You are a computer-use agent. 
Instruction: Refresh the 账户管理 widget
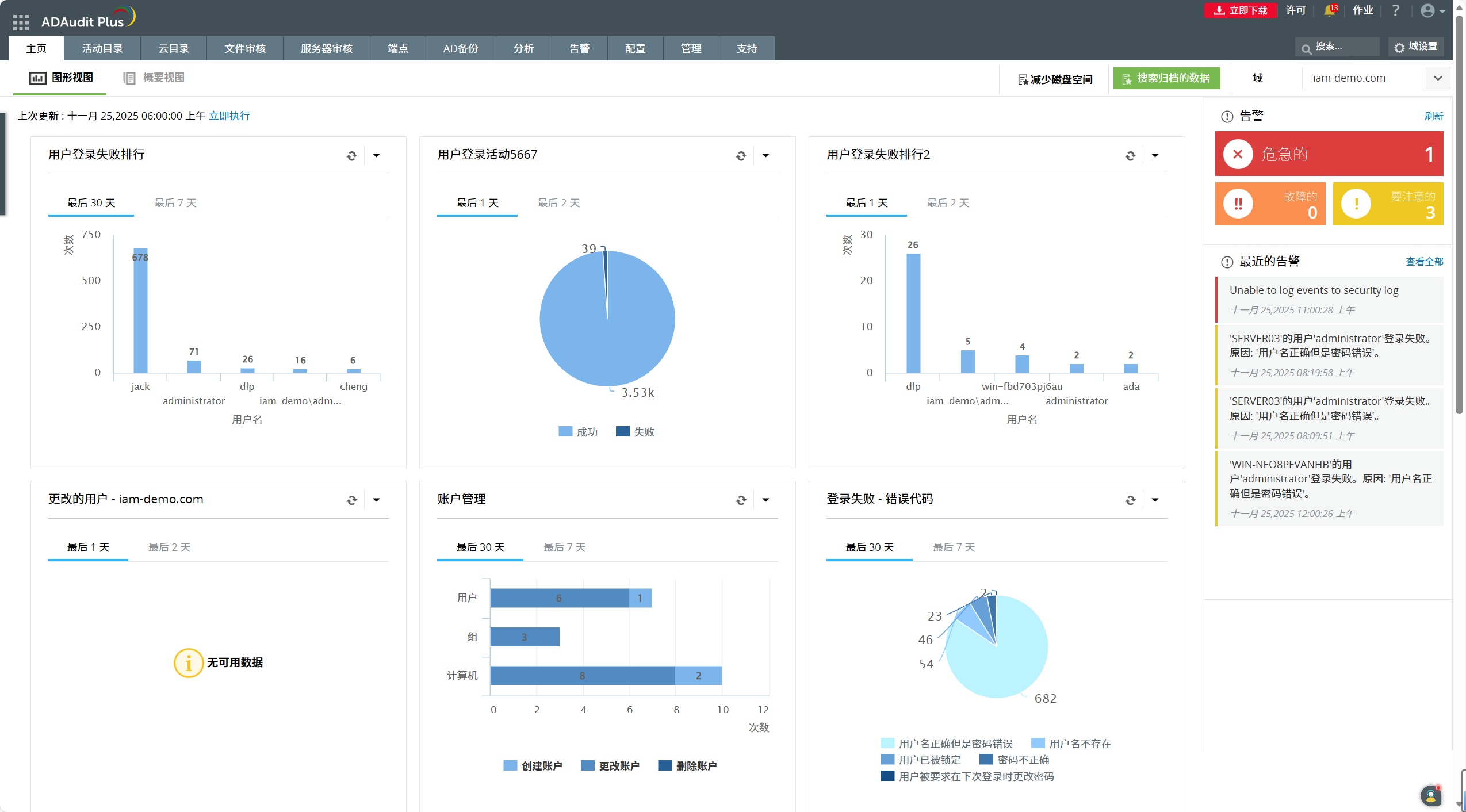(x=741, y=500)
